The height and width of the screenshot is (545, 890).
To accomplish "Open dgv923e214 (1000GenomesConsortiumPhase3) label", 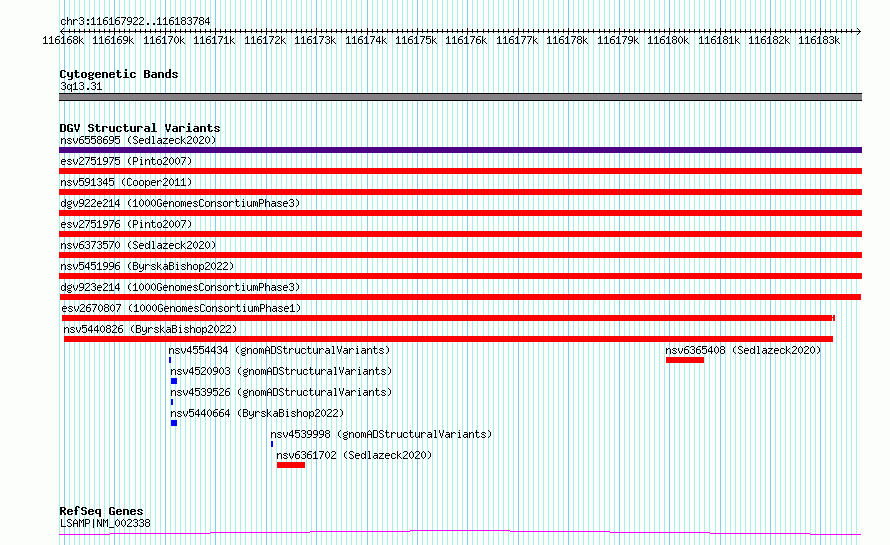I will [x=180, y=287].
